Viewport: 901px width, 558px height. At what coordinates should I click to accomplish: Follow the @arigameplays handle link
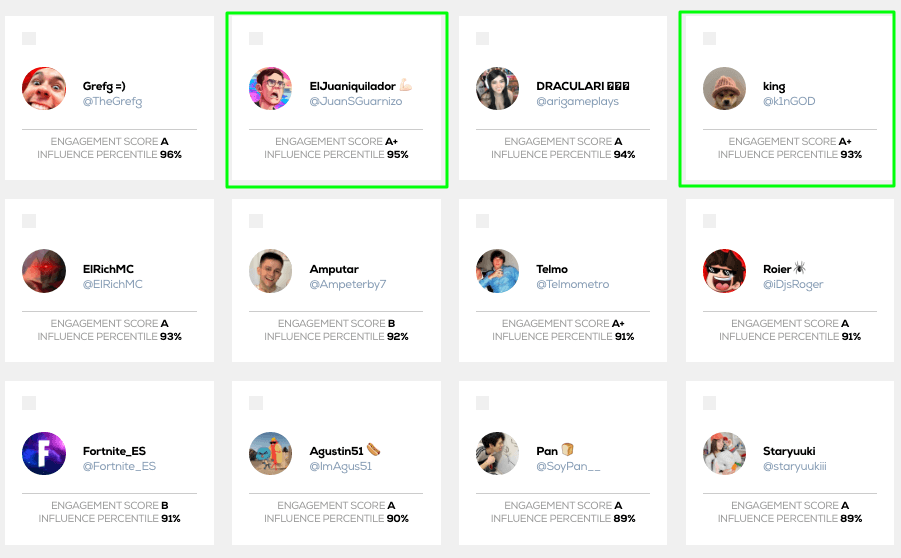coord(577,101)
